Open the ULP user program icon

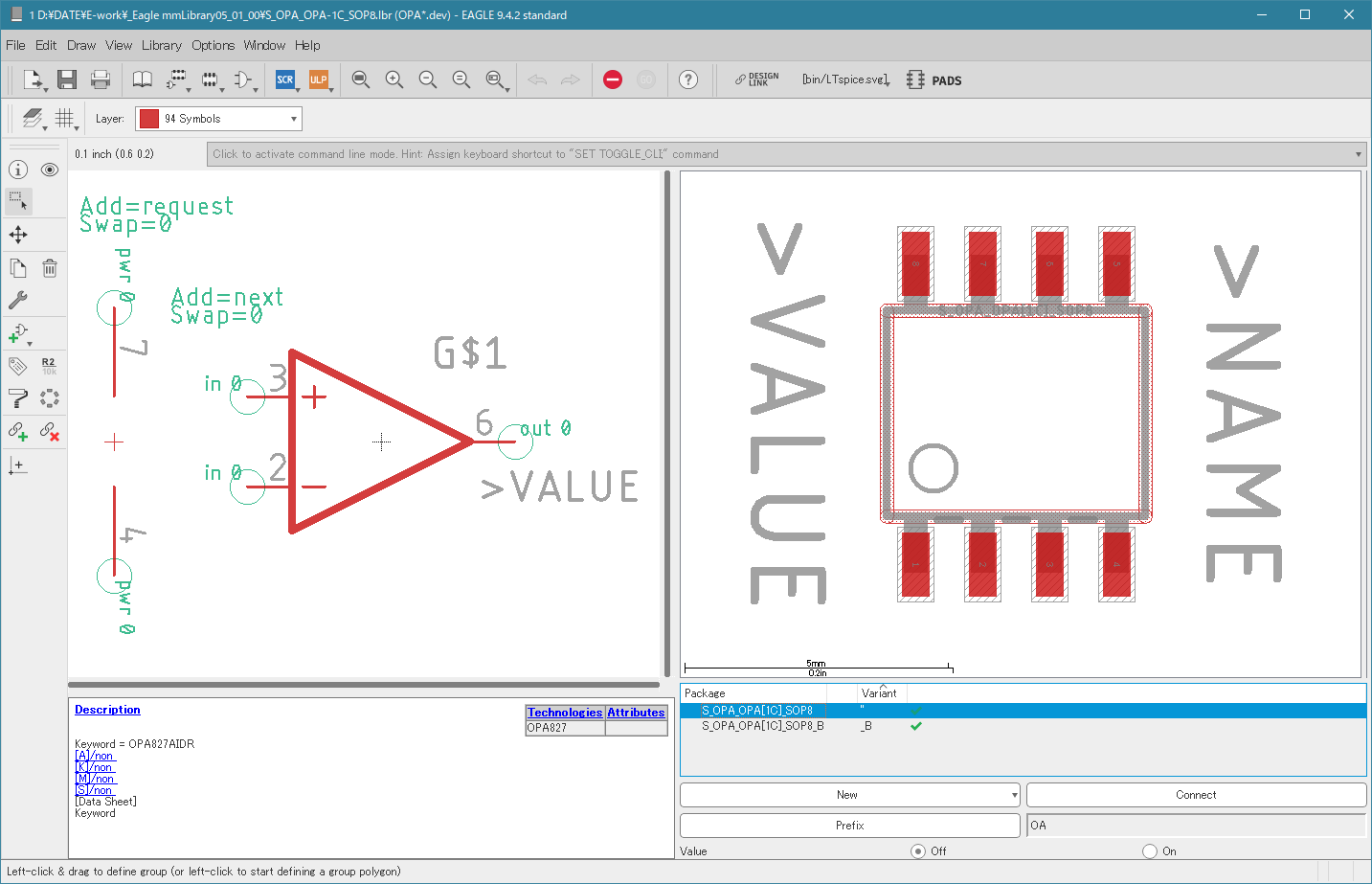(319, 79)
